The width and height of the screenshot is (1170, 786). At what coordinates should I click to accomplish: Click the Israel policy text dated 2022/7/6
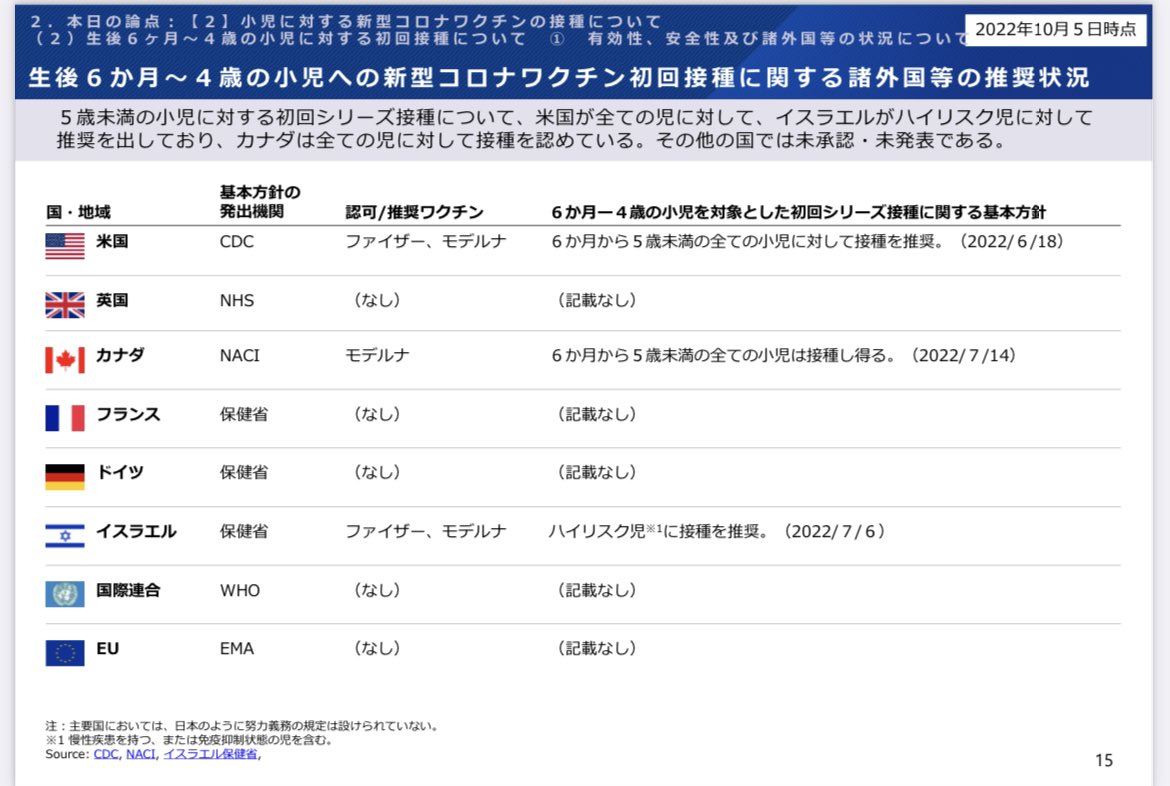(716, 531)
